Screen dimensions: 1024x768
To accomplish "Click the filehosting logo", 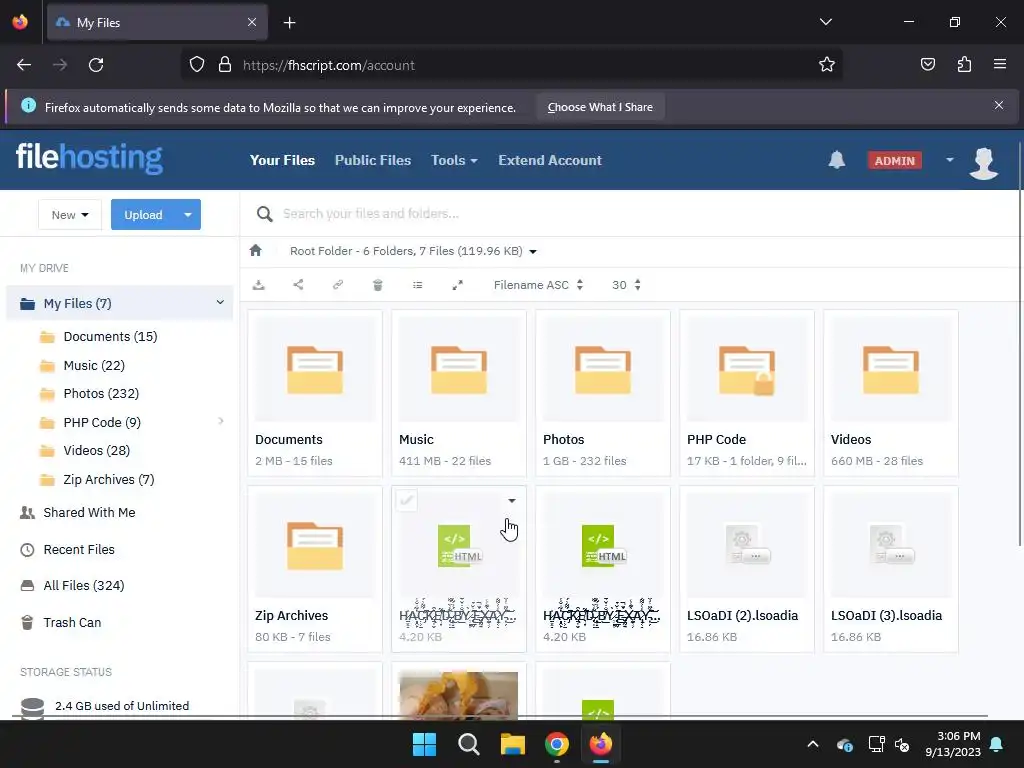I will (x=89, y=158).
